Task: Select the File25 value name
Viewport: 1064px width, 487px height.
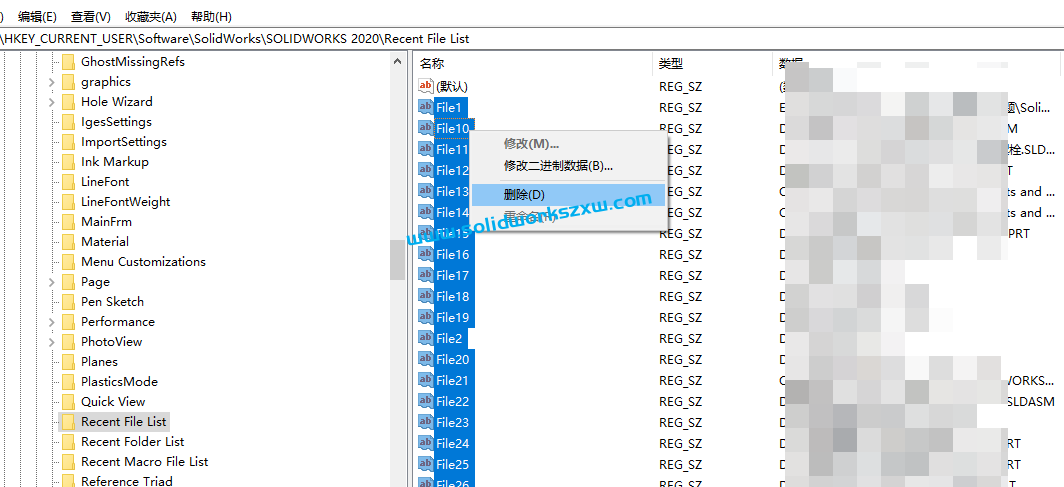Action: (453, 465)
